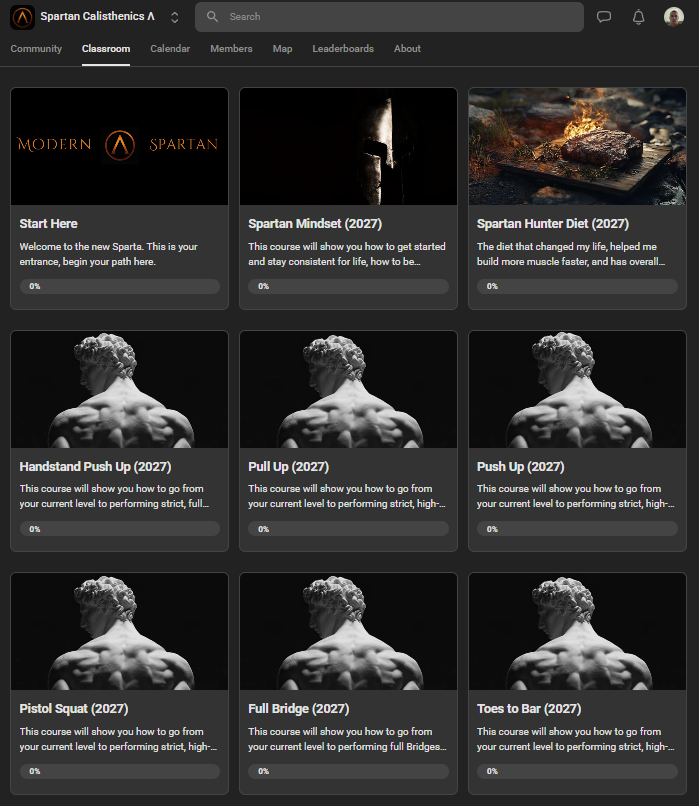
Task: Click the Pistol Squat (2027) title
Action: click(74, 709)
